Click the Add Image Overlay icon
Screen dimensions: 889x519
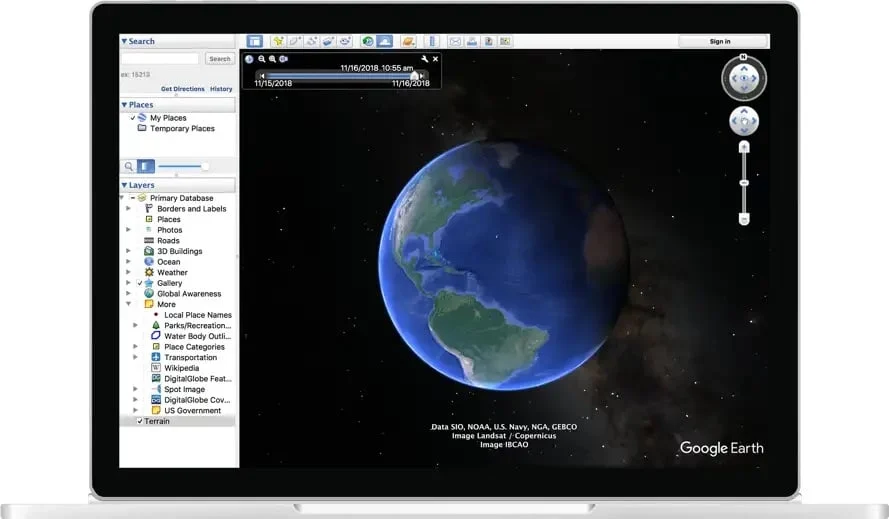(328, 41)
